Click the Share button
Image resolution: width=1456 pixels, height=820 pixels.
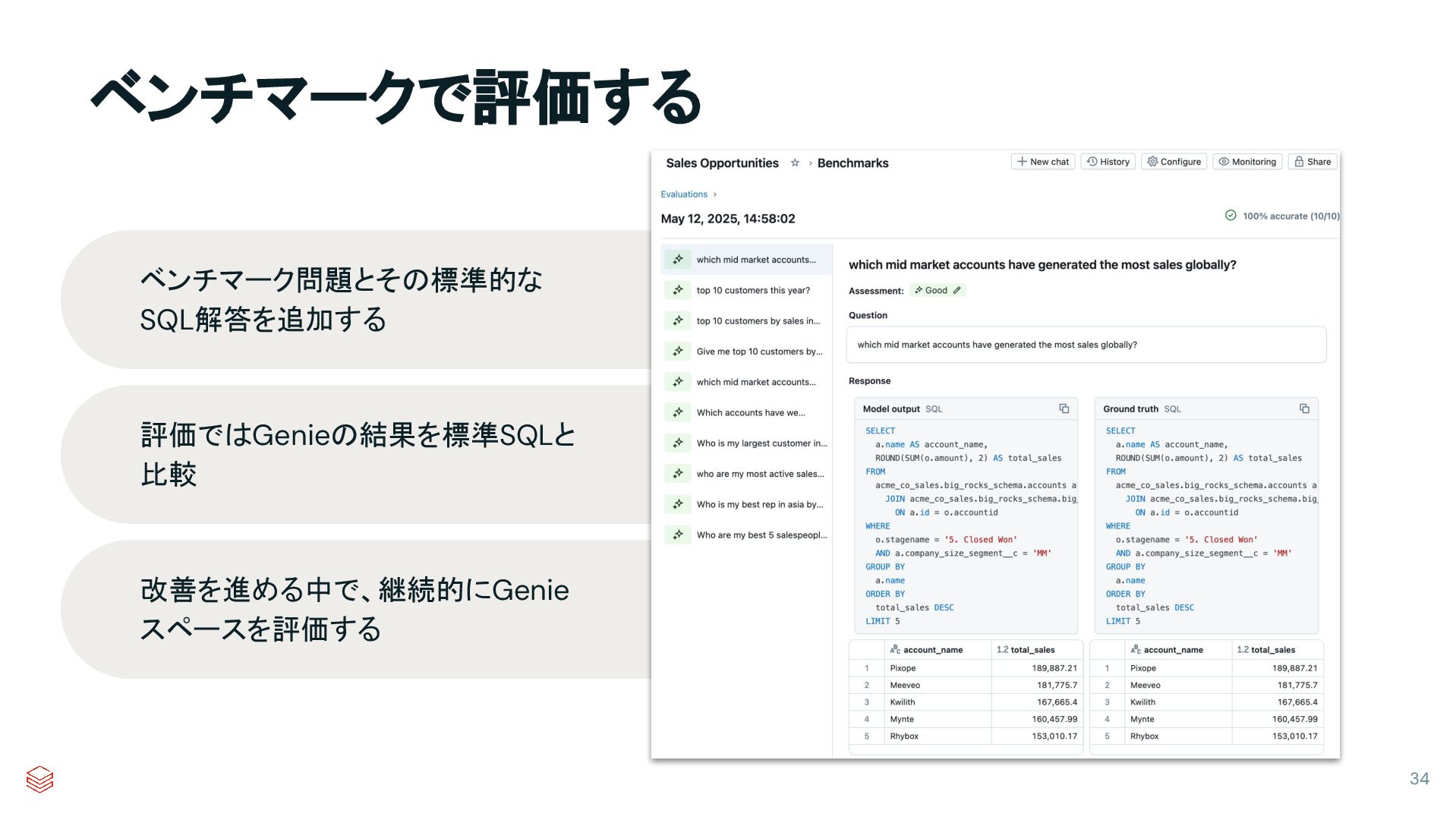[1313, 162]
